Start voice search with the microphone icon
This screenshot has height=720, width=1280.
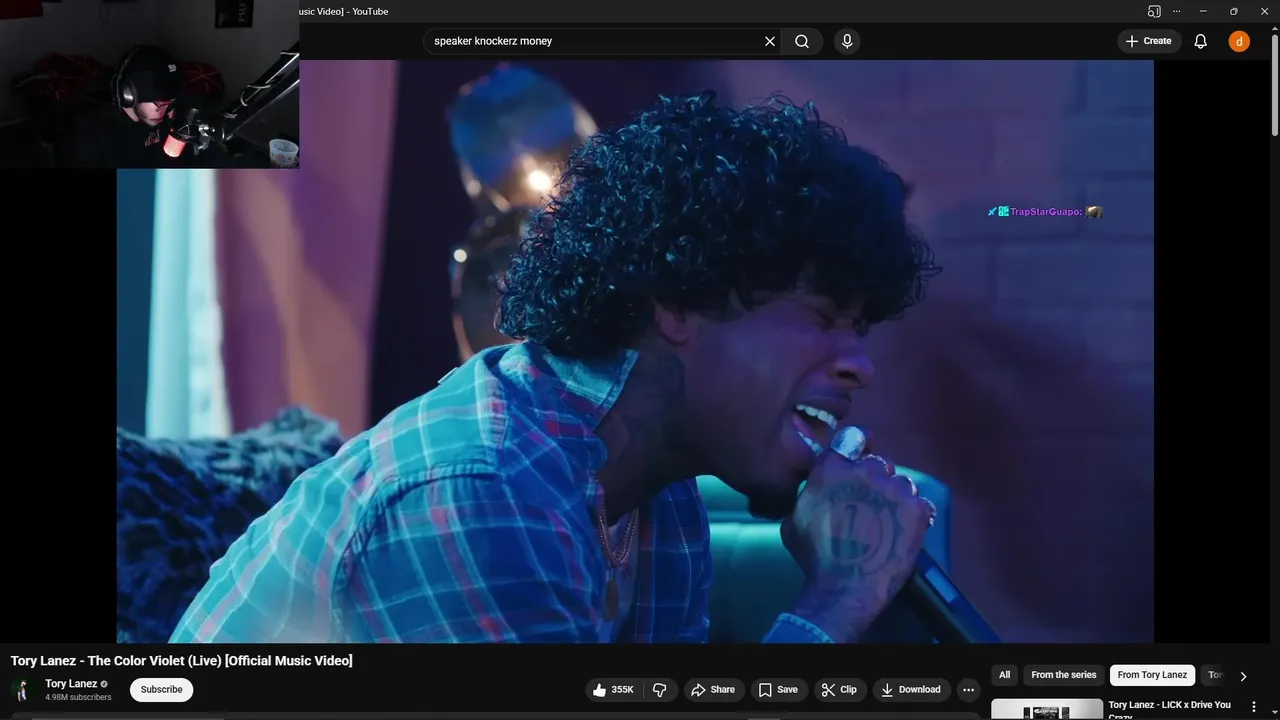[x=847, y=41]
